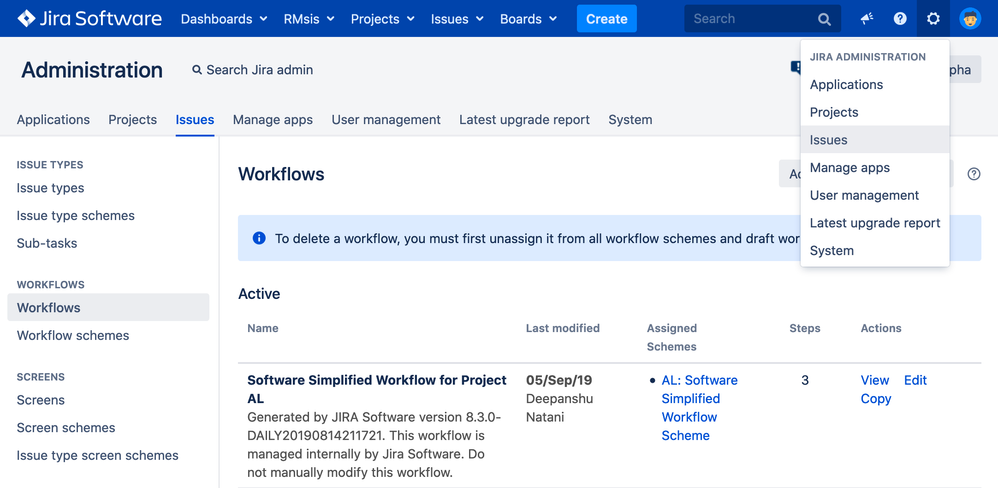
Task: Click View for Project AL workflow
Action: click(x=875, y=380)
